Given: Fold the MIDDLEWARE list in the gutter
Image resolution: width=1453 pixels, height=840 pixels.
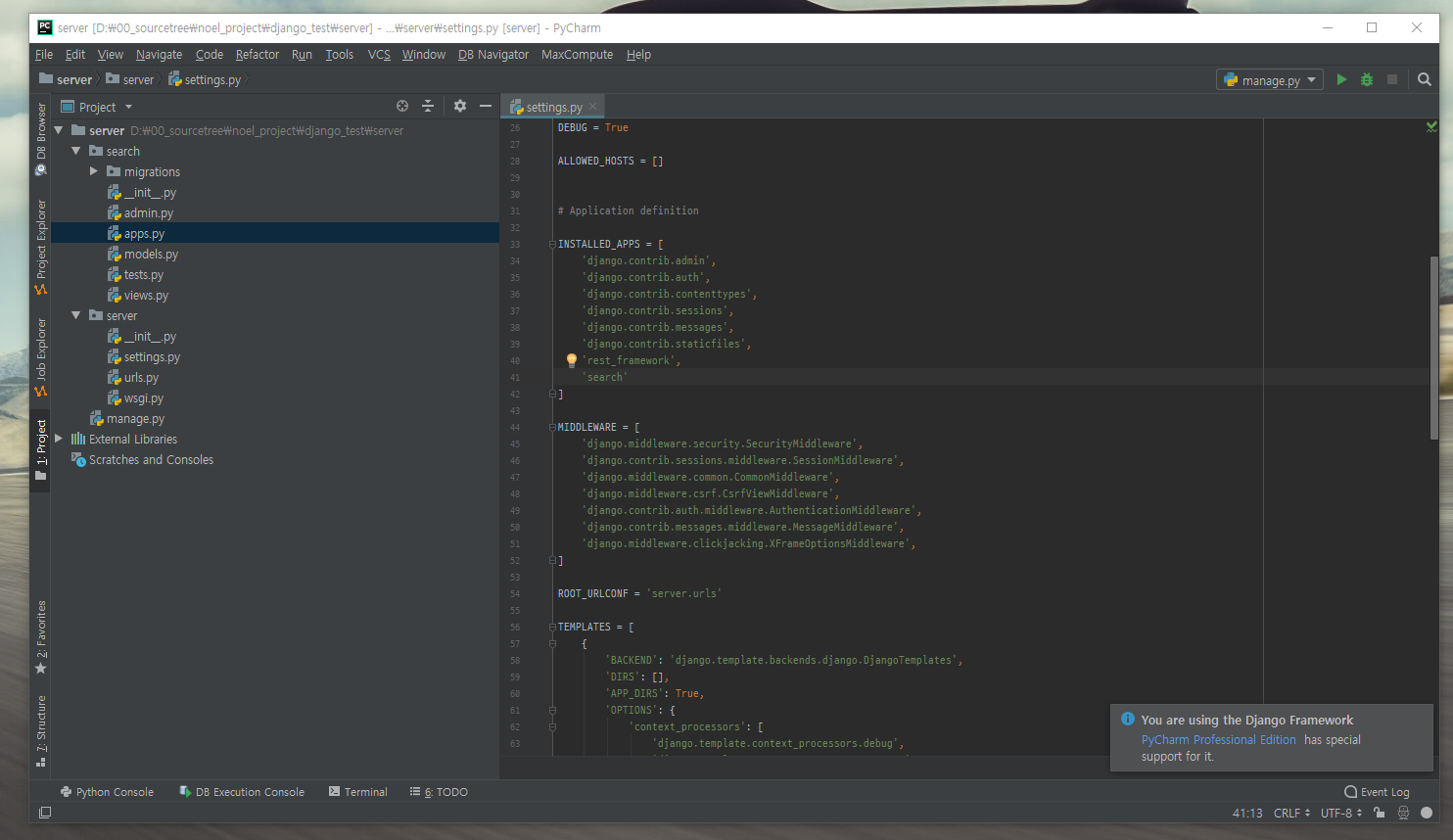Looking at the screenshot, I should click(552, 427).
